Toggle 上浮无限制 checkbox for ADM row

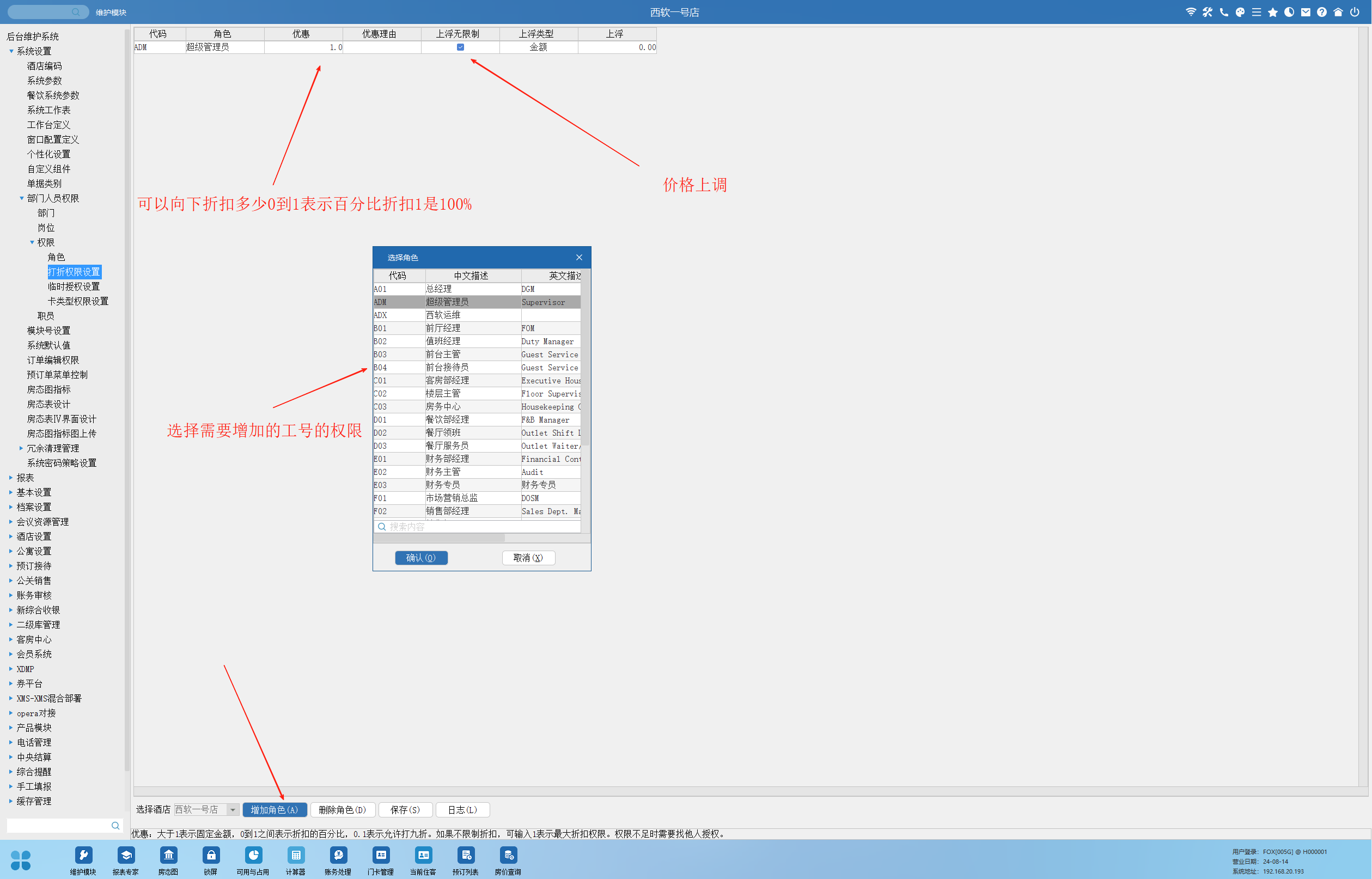tap(461, 47)
